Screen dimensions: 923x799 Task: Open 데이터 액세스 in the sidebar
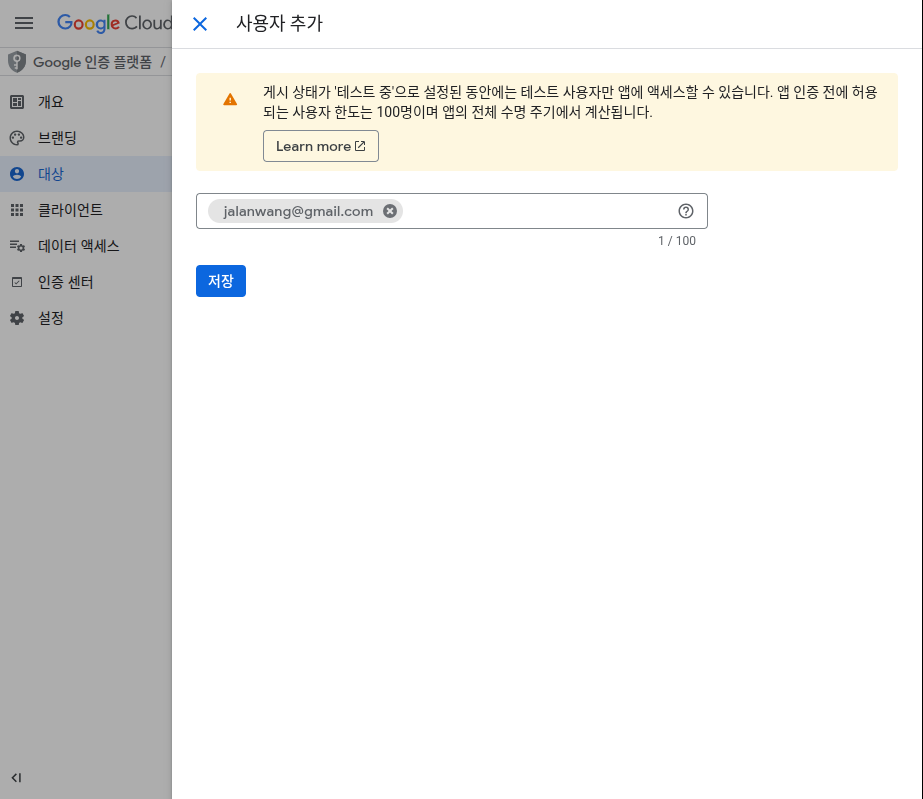(x=78, y=246)
